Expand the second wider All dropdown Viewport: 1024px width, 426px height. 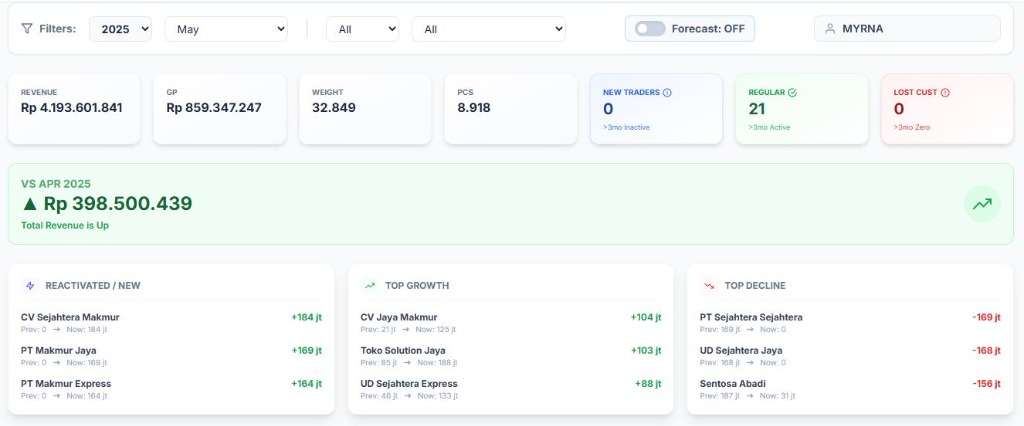[488, 29]
